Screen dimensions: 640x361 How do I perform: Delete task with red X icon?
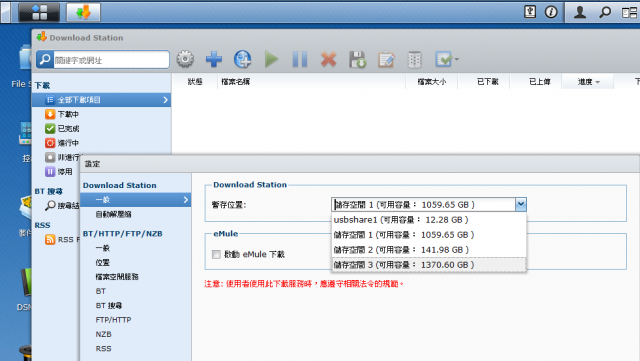tap(329, 59)
